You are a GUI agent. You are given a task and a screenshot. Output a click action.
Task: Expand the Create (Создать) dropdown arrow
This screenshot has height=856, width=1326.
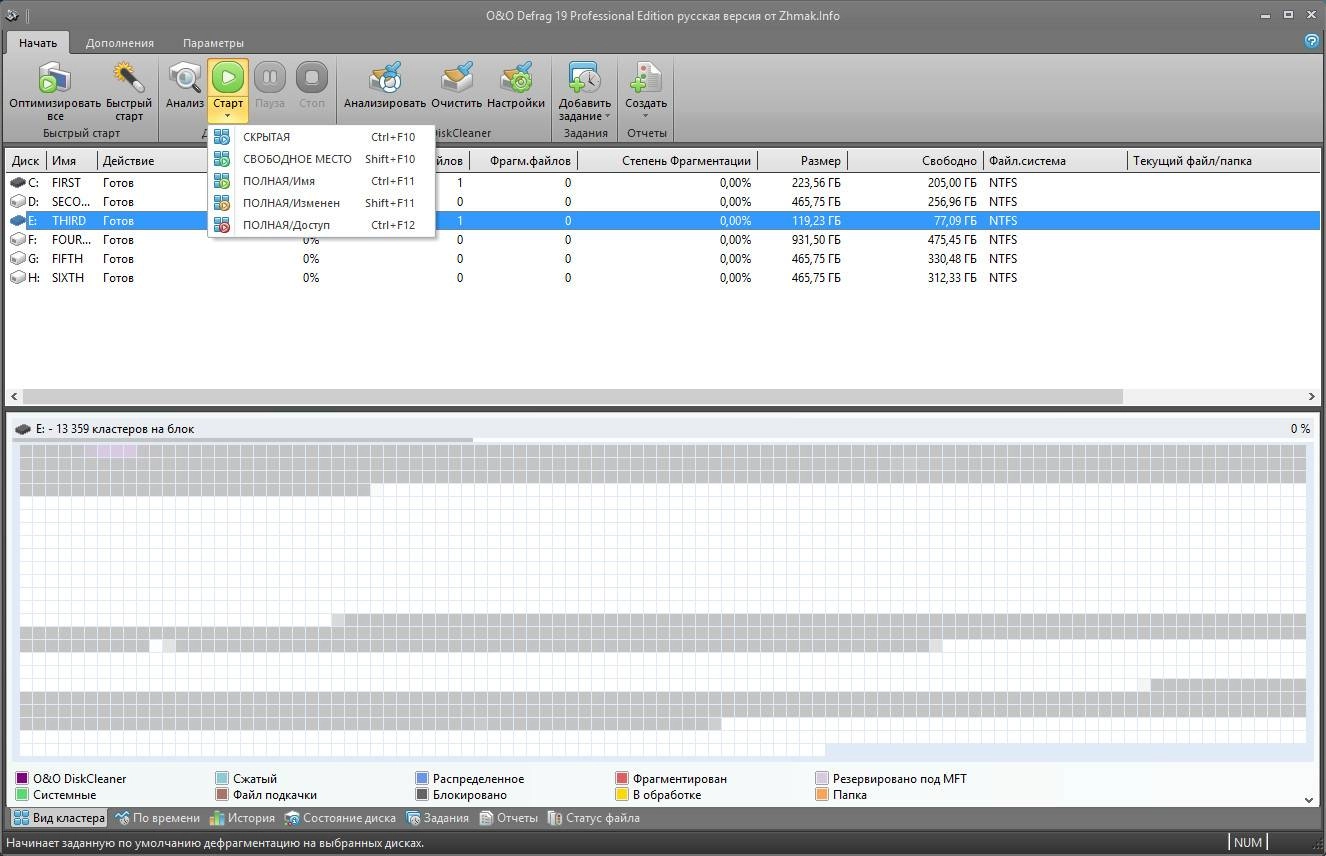point(646,116)
